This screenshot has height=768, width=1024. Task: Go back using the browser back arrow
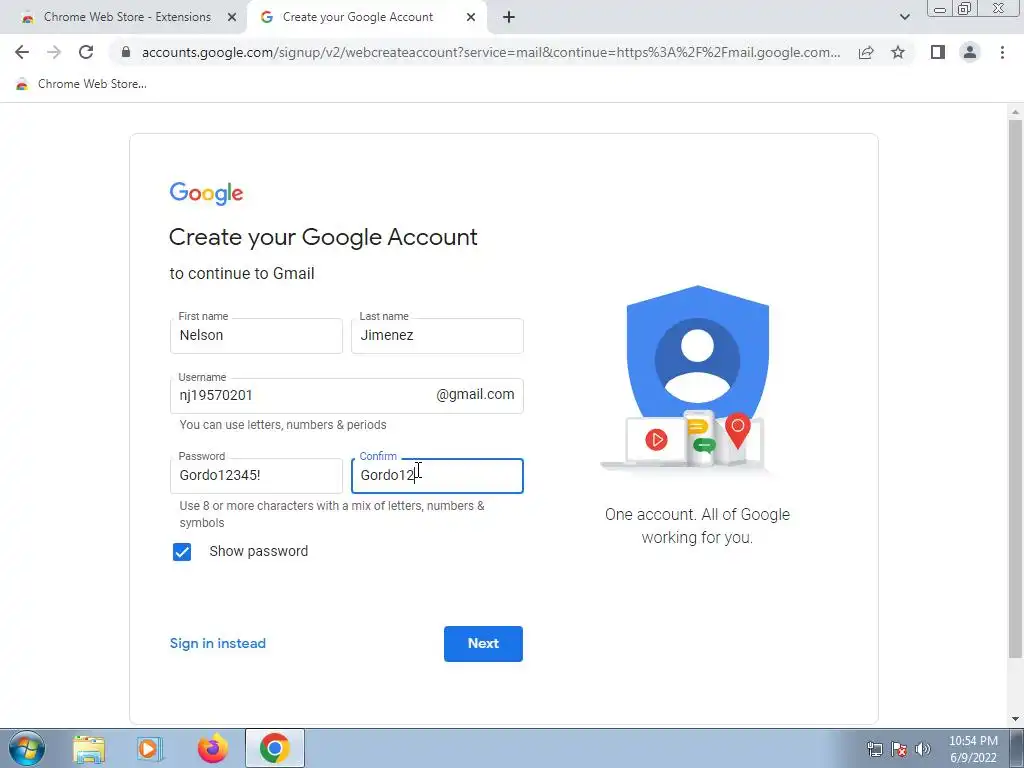click(x=22, y=52)
